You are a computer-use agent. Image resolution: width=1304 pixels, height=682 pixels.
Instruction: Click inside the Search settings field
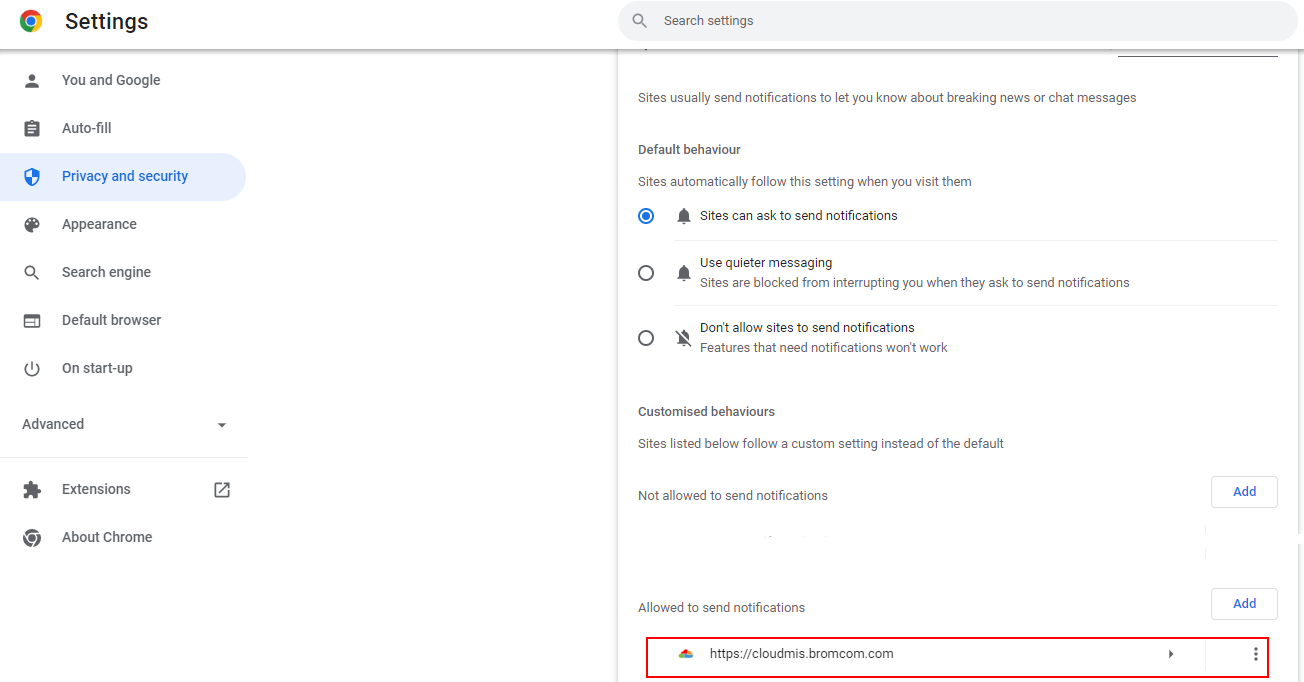coord(956,20)
